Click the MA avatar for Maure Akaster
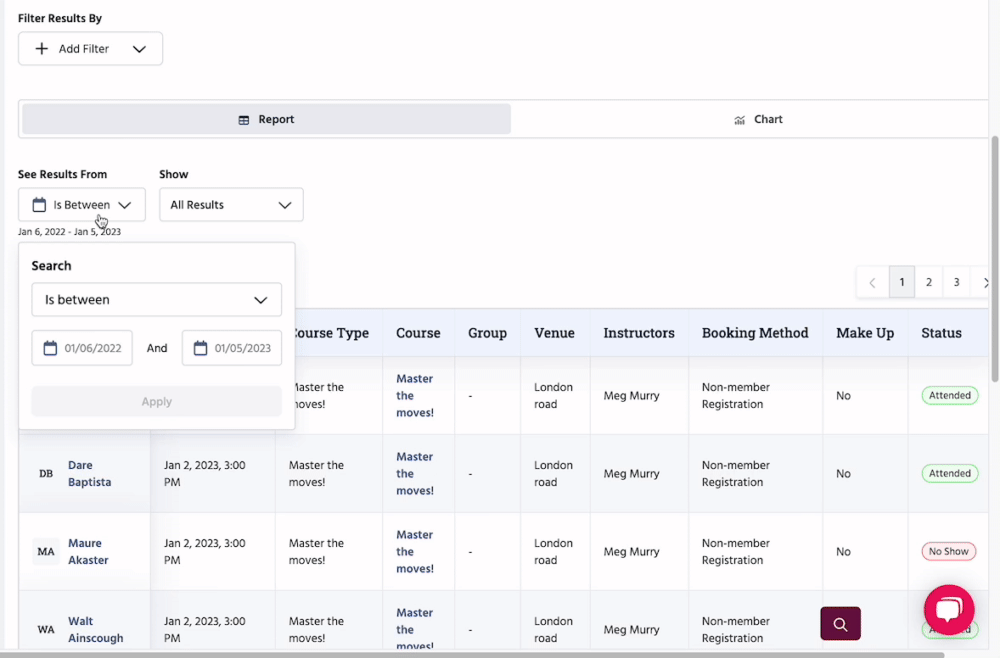The height and width of the screenshot is (658, 1000). [x=46, y=552]
